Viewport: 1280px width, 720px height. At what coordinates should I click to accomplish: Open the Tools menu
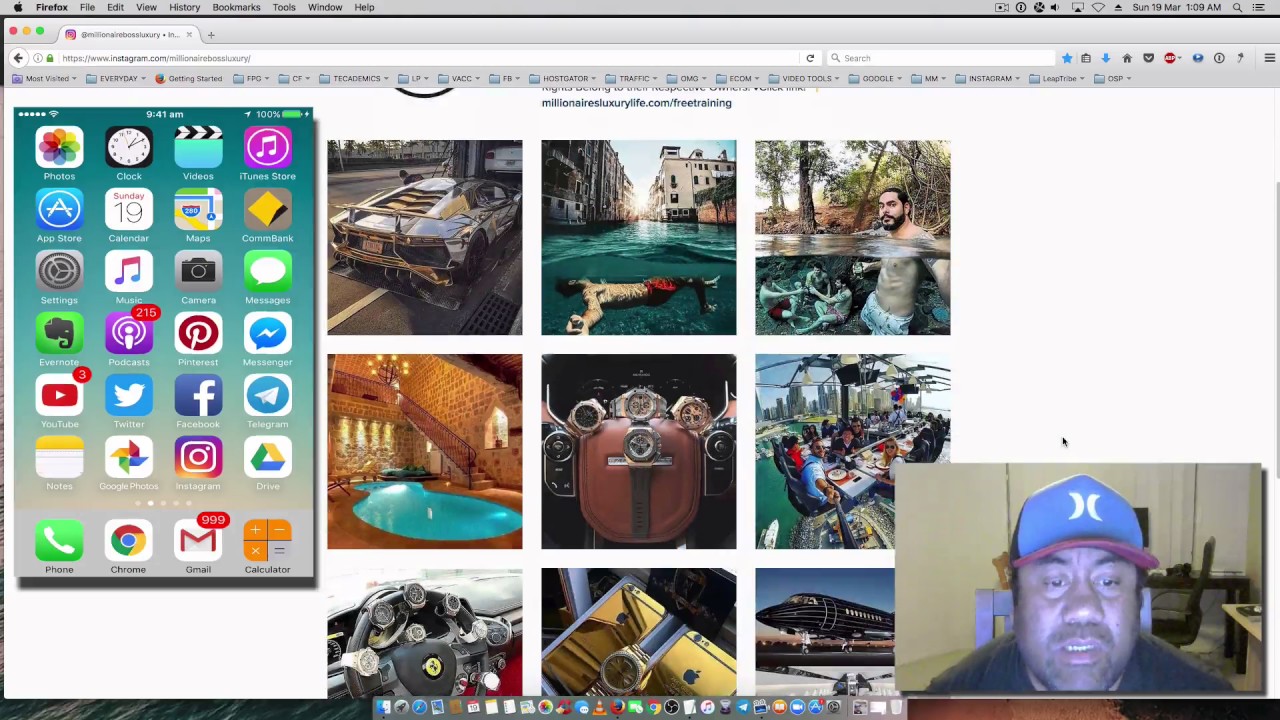coord(284,7)
